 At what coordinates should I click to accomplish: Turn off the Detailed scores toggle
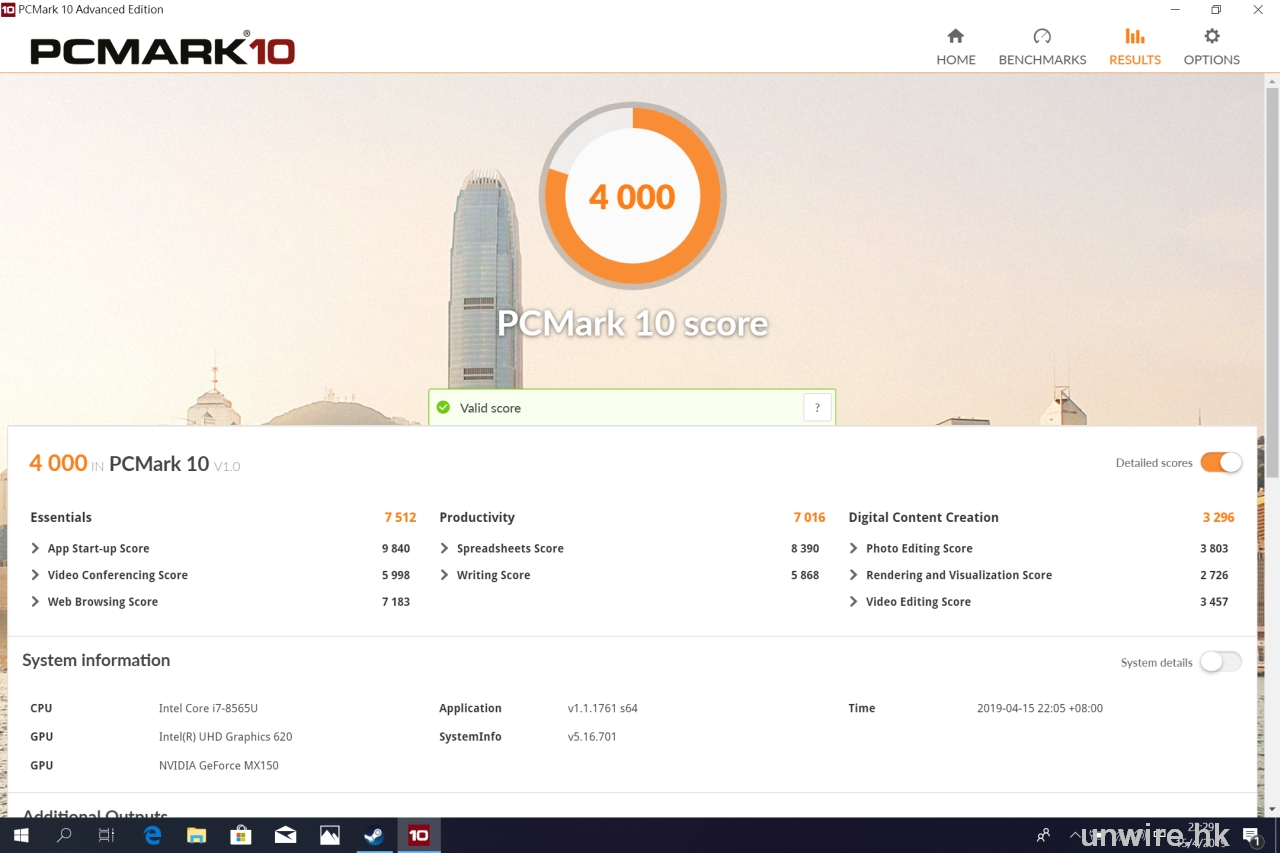pyautogui.click(x=1221, y=462)
